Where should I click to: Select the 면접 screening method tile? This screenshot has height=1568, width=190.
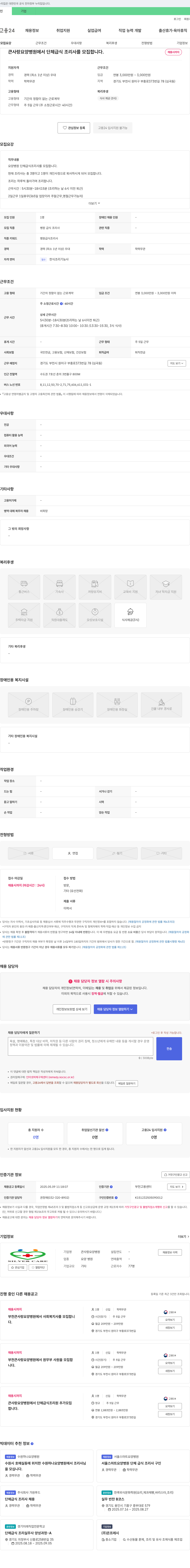73,853
